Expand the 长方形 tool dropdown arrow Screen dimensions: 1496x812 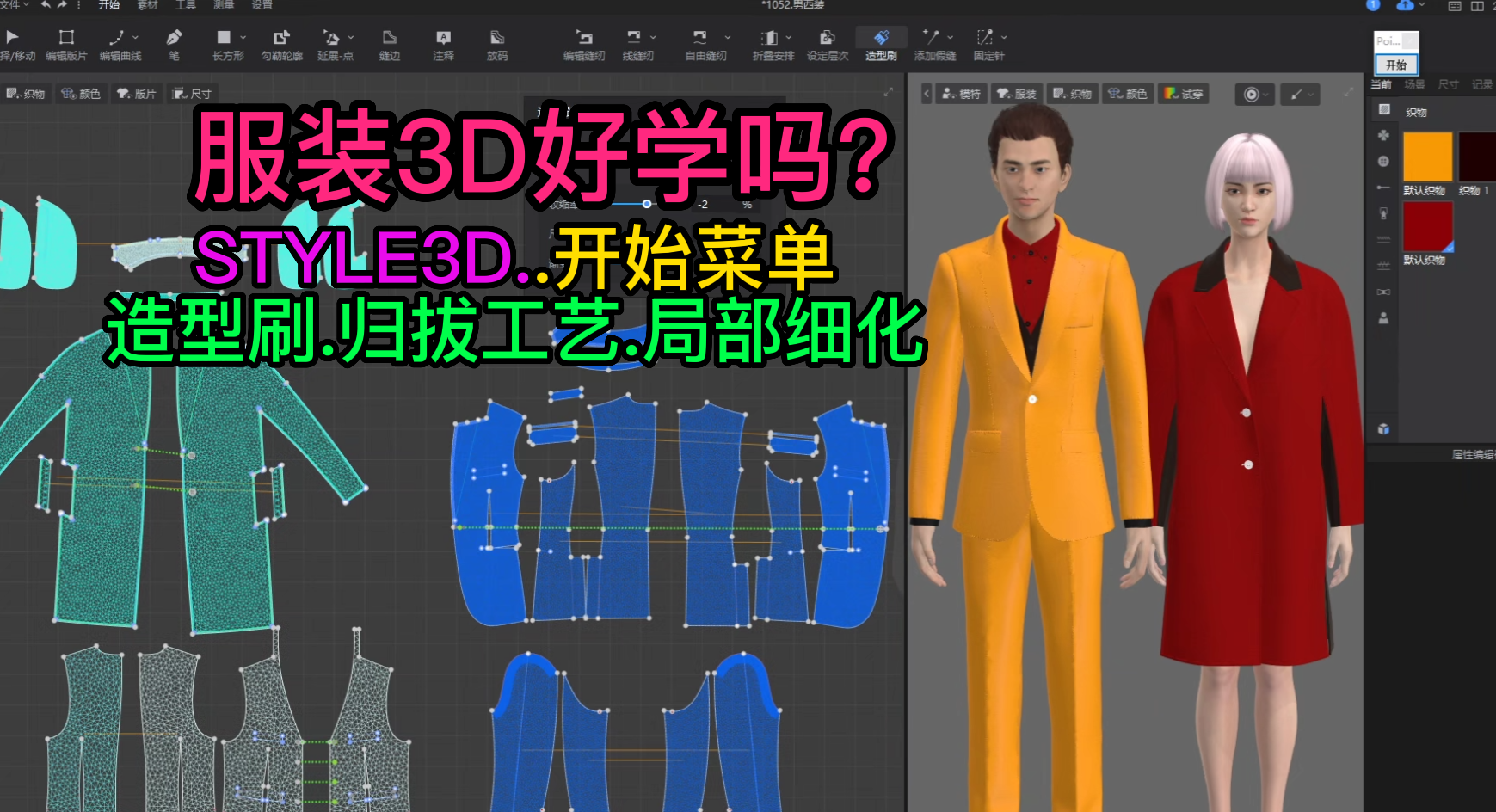[x=243, y=37]
